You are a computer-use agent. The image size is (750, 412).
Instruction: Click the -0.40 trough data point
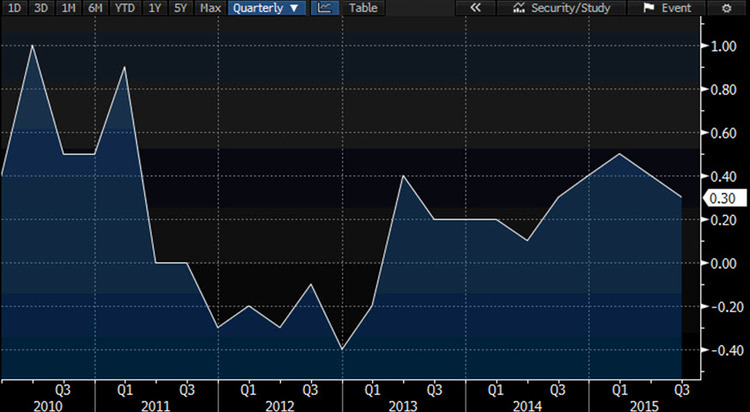click(342, 350)
